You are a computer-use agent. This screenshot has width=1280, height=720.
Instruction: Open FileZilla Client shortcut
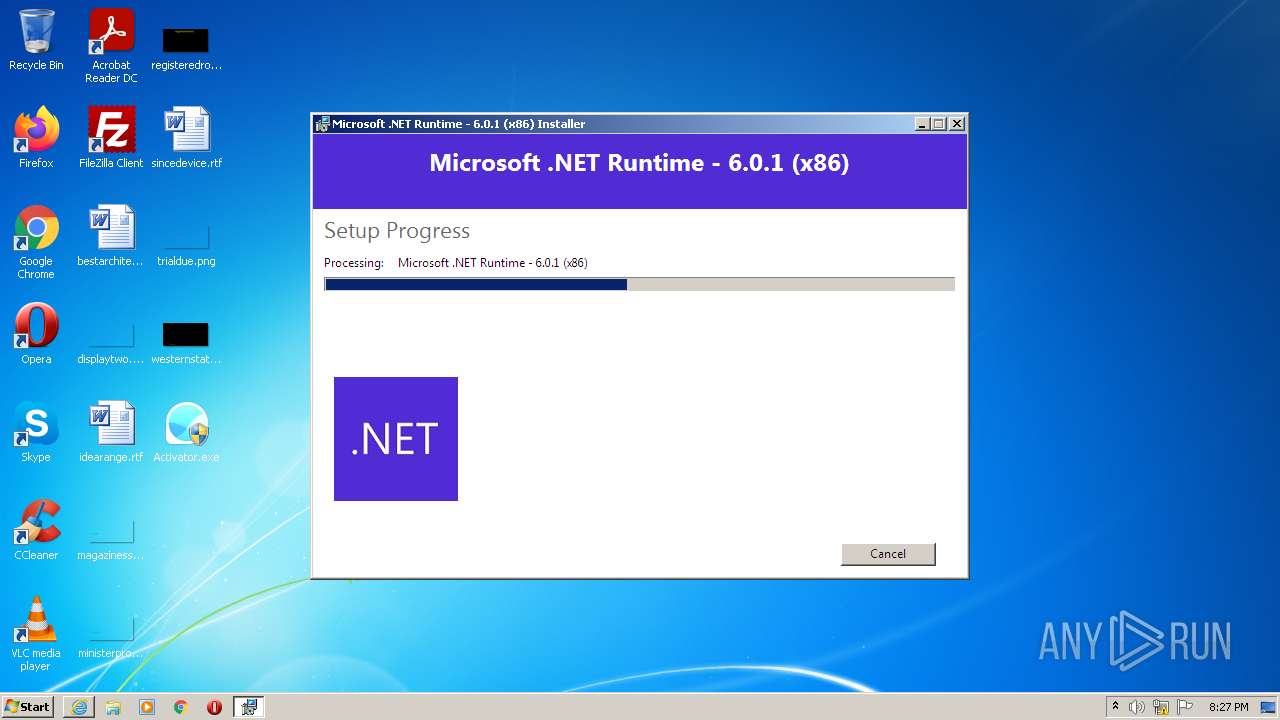point(111,138)
